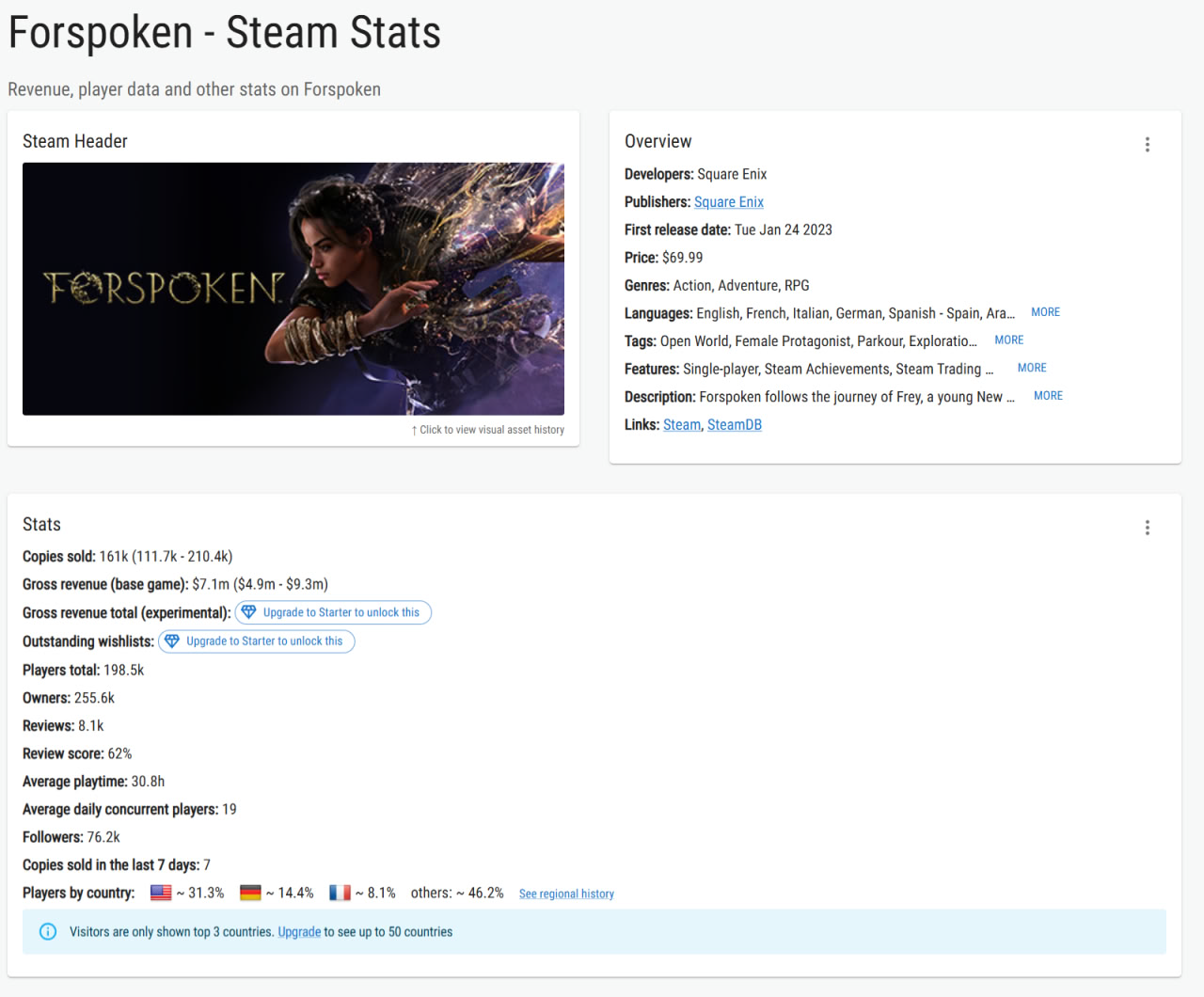This screenshot has height=997, width=1204.
Task: Open the Square Enix publisher link
Action: (729, 202)
